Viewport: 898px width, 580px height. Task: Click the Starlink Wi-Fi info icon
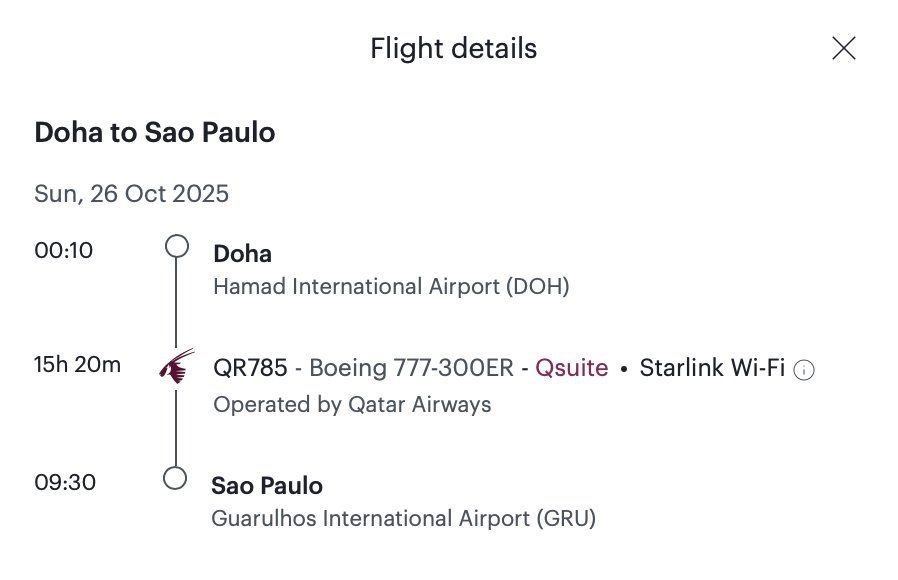coord(804,370)
